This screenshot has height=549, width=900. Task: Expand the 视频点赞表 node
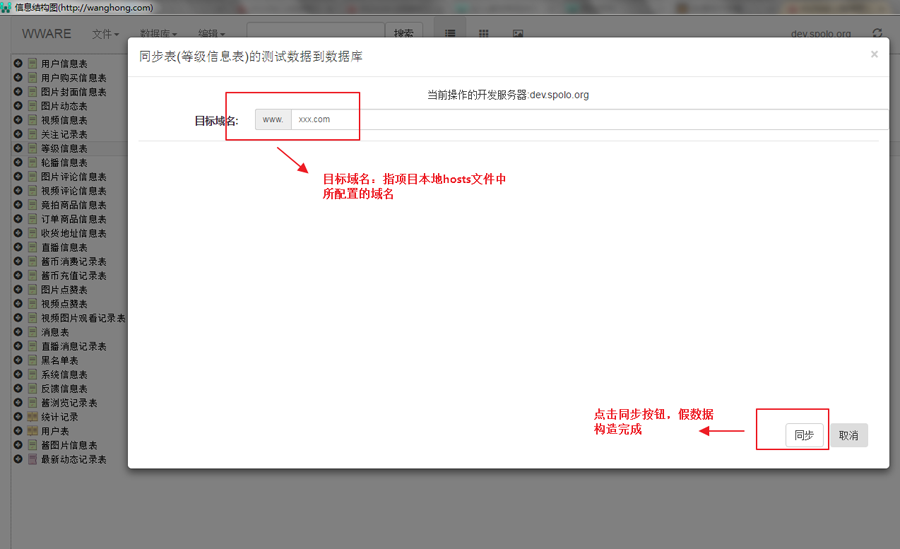pos(18,303)
